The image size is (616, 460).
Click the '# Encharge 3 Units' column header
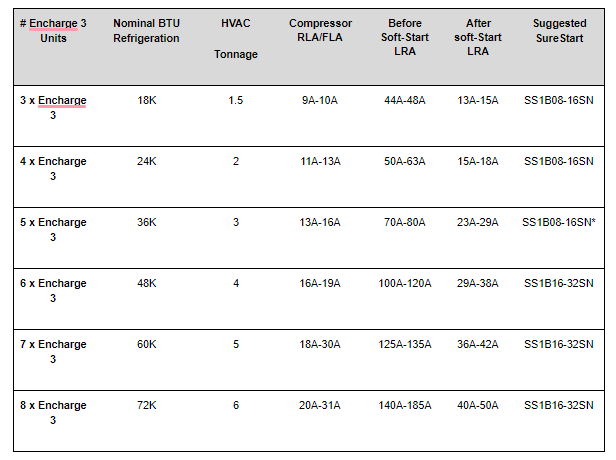click(53, 31)
